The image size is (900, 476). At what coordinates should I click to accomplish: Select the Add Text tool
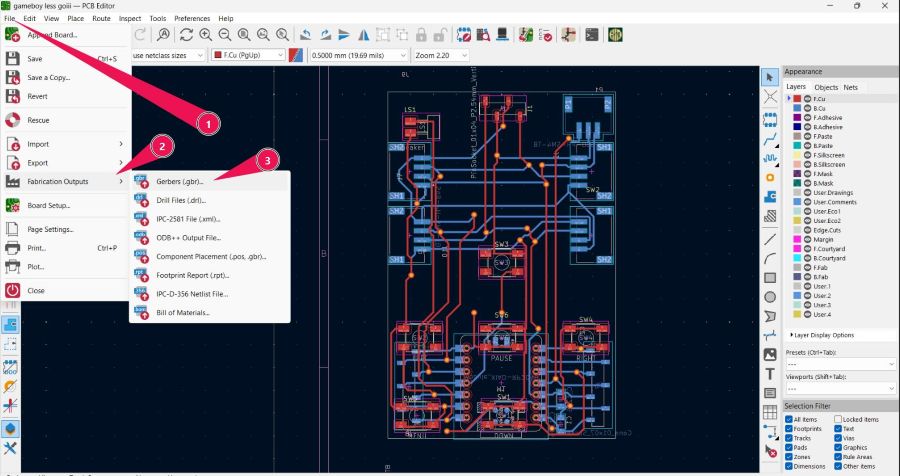[770, 374]
